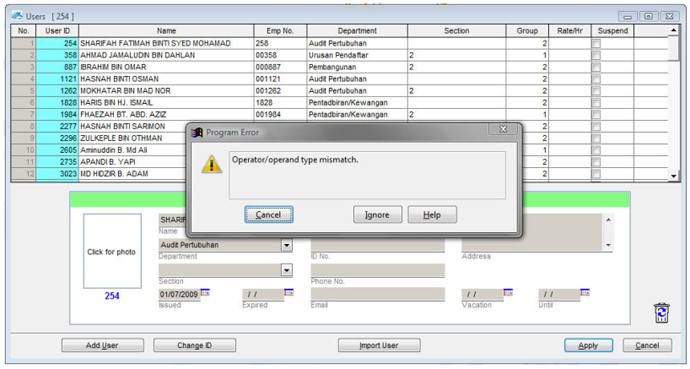The width and height of the screenshot is (690, 369).
Task: Select User ID cell 1828
Action: [58, 103]
